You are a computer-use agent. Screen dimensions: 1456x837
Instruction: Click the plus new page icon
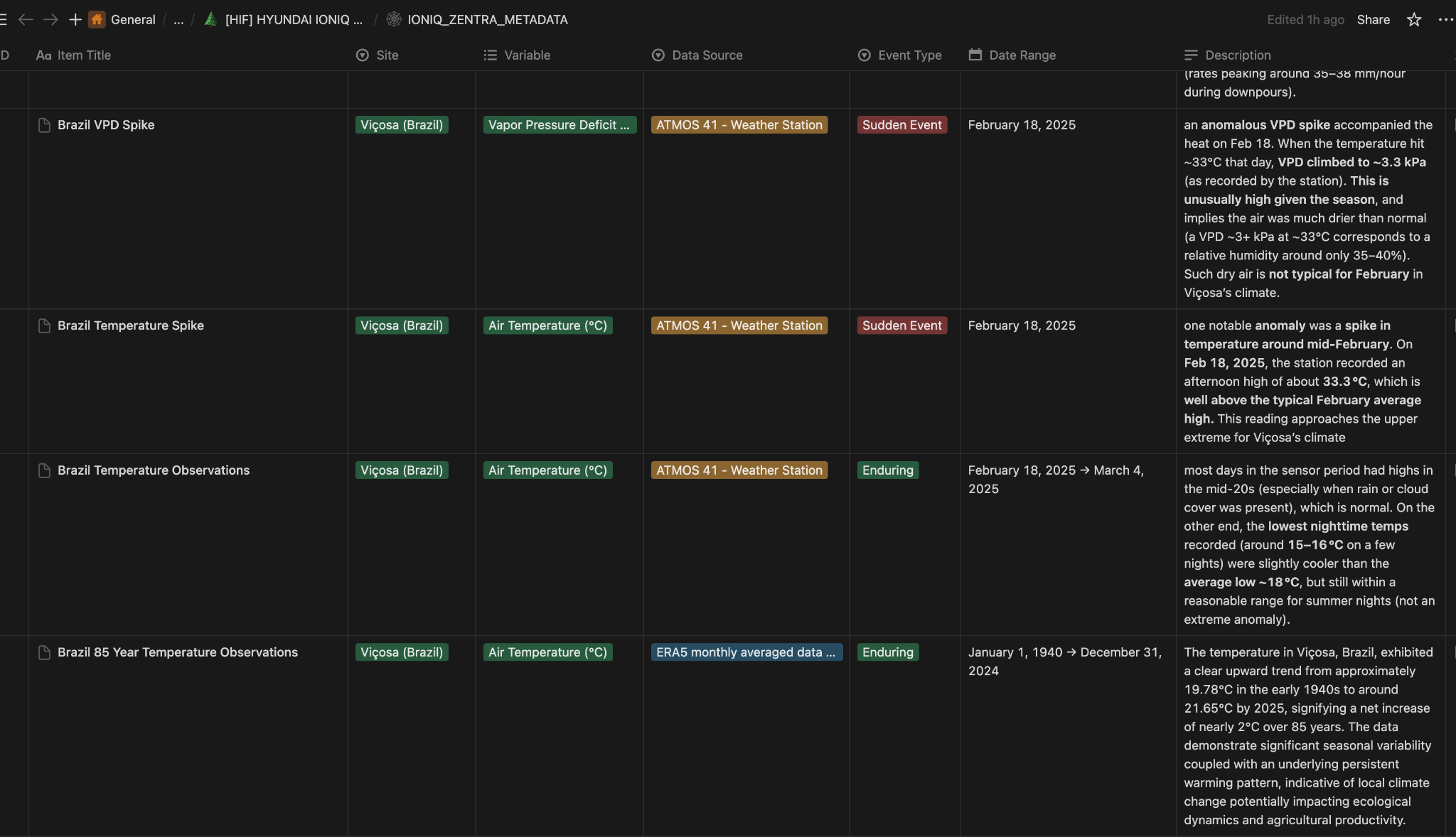(75, 20)
